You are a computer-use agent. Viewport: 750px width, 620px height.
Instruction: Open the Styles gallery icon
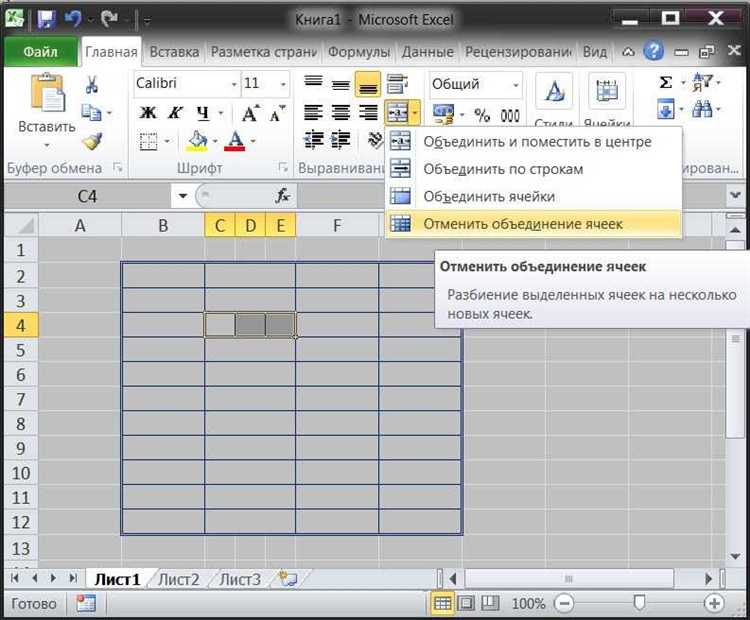click(554, 91)
